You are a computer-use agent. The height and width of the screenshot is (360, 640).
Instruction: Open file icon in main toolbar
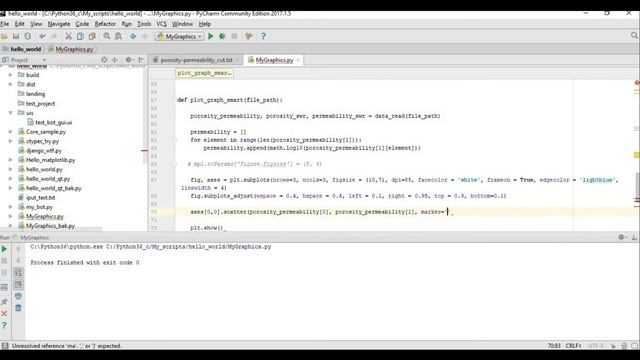[x=4, y=36]
